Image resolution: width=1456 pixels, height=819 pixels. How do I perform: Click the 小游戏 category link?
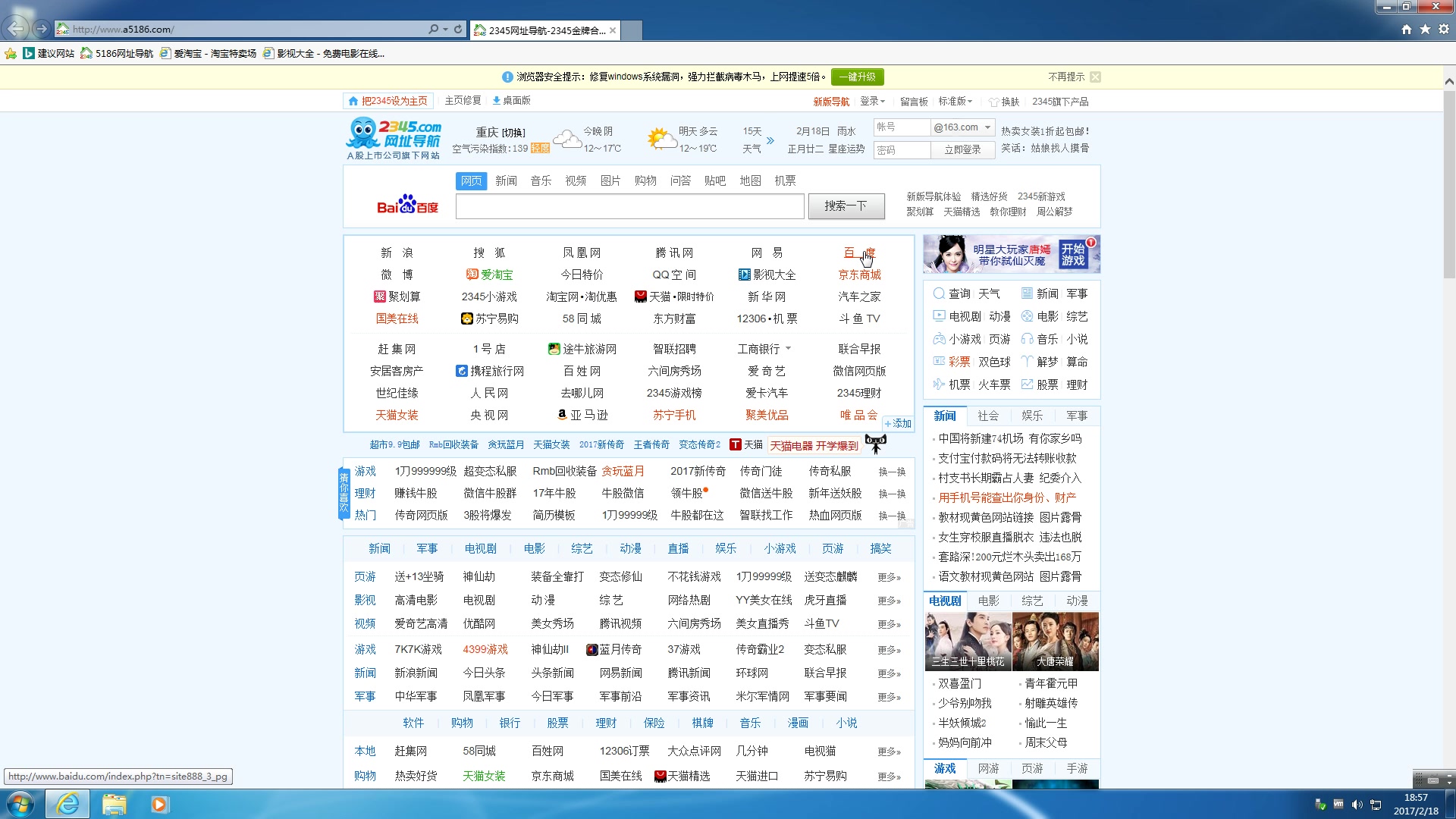pyautogui.click(x=780, y=548)
